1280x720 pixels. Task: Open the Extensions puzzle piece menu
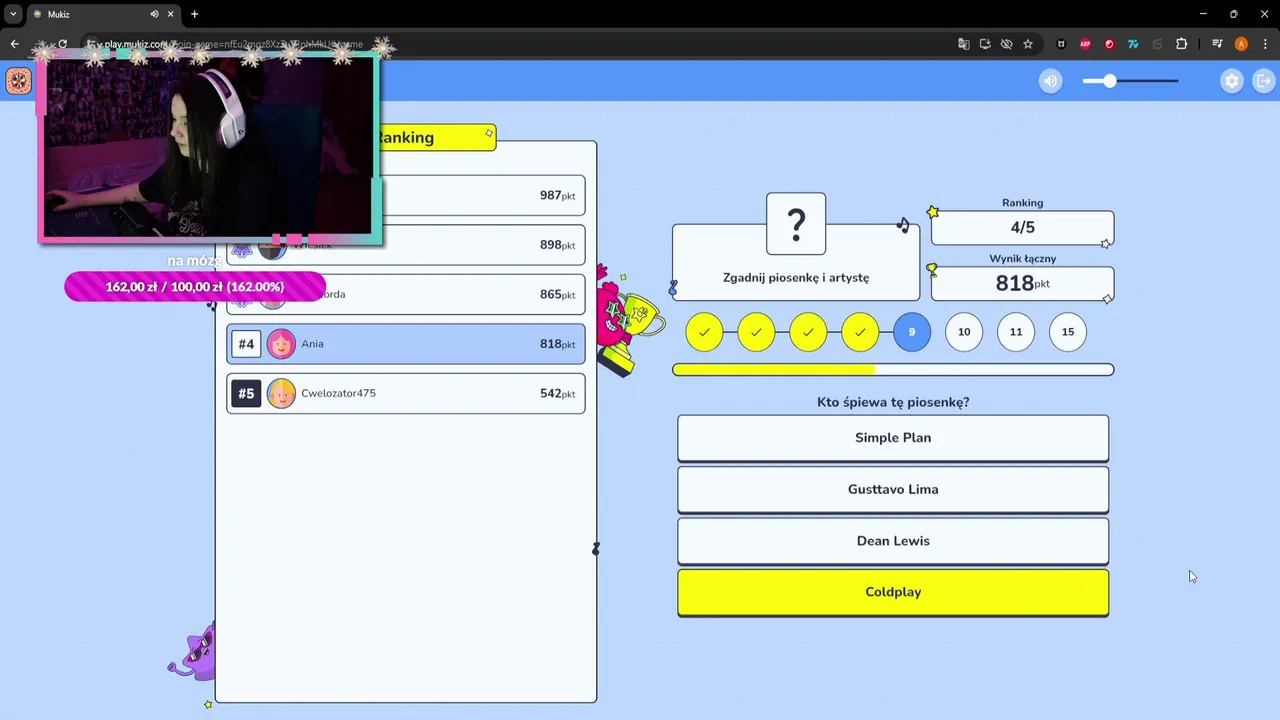(1181, 44)
